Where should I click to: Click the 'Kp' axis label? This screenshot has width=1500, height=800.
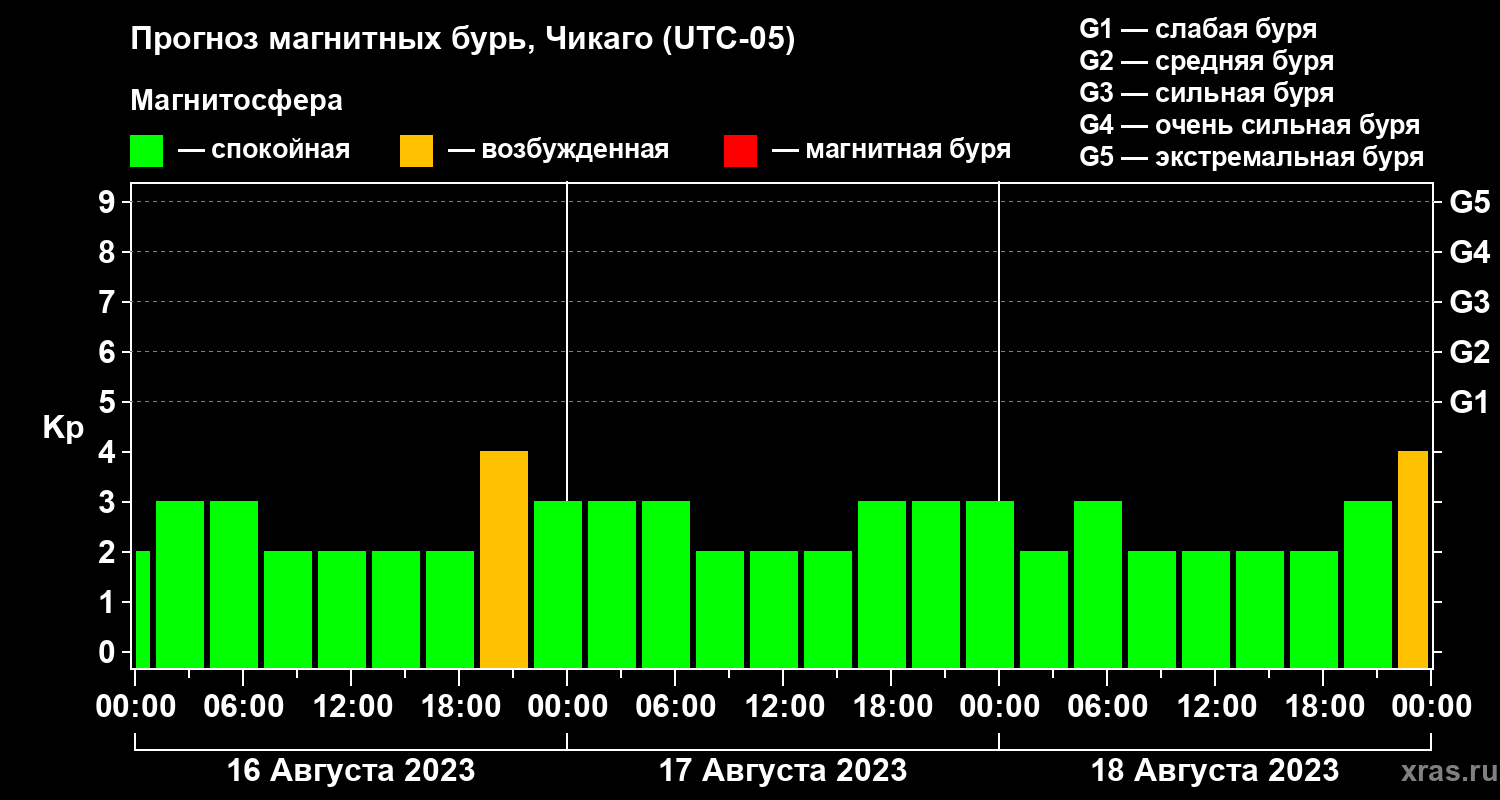point(64,427)
